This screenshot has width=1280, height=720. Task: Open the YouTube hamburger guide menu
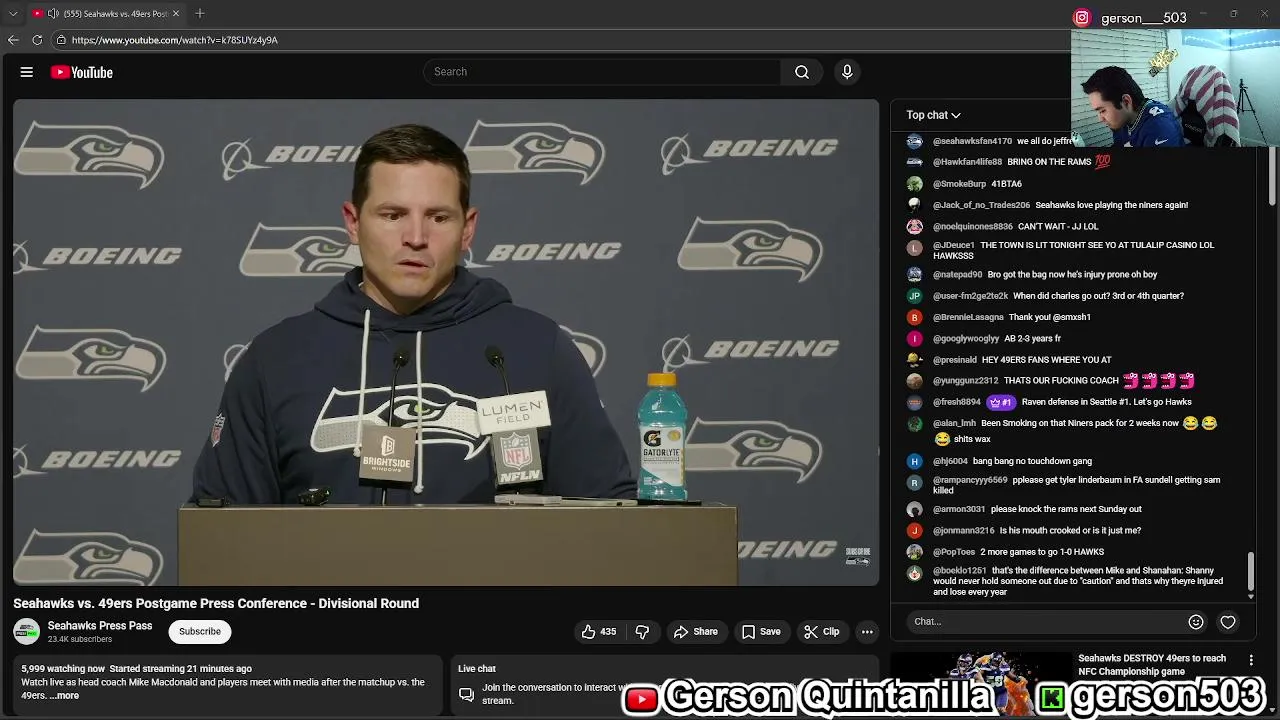(x=27, y=72)
